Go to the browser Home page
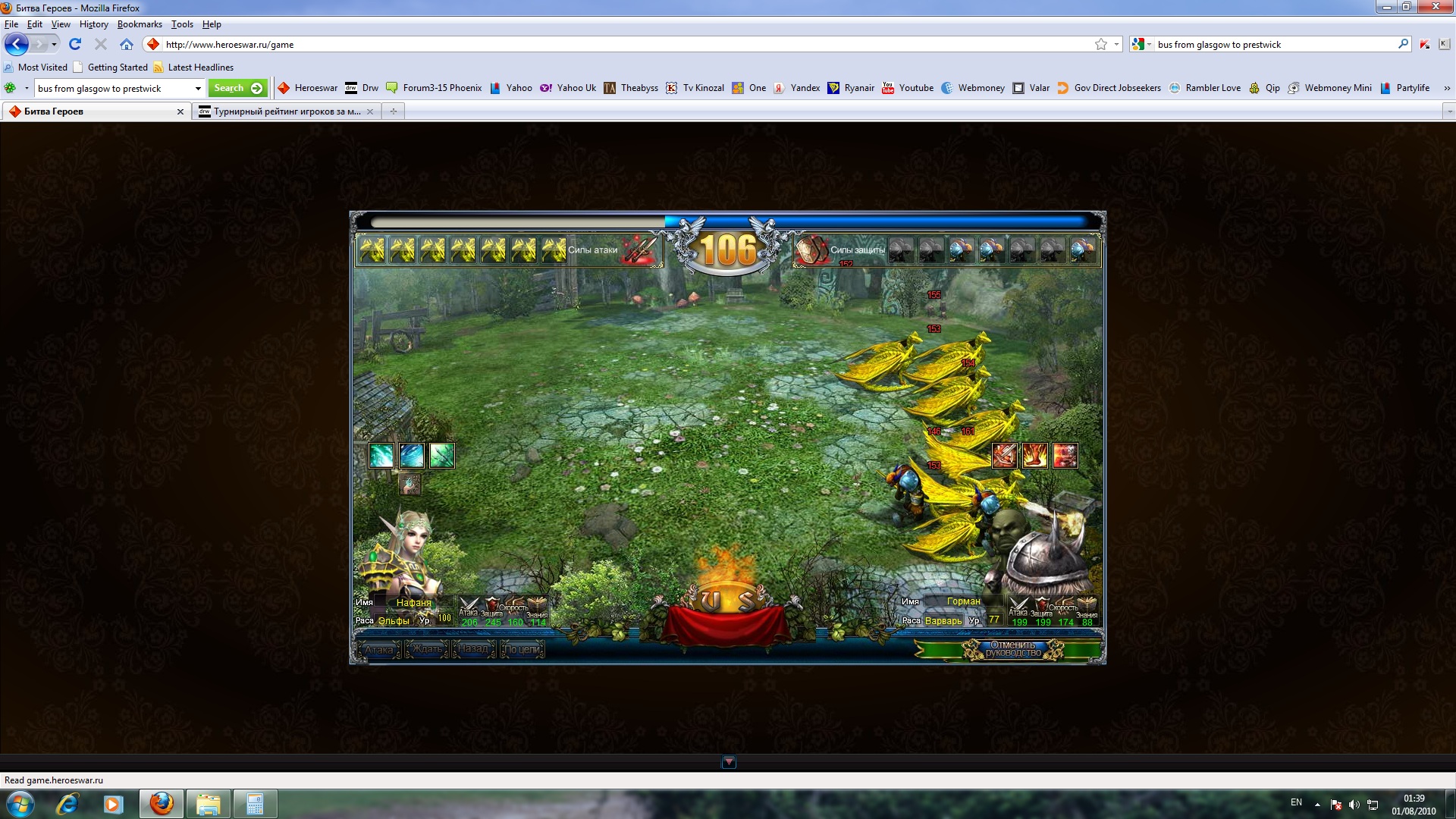Image resolution: width=1456 pixels, height=819 pixels. pos(127,45)
